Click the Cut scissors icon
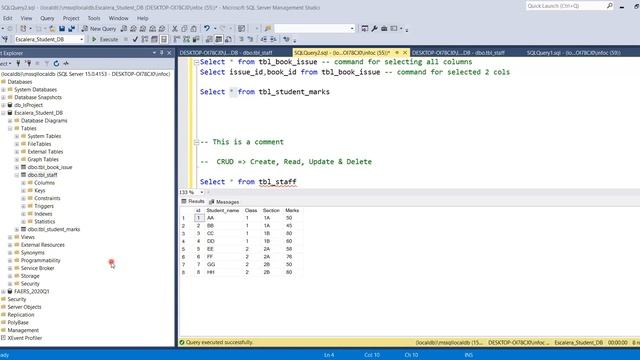 [175, 29]
